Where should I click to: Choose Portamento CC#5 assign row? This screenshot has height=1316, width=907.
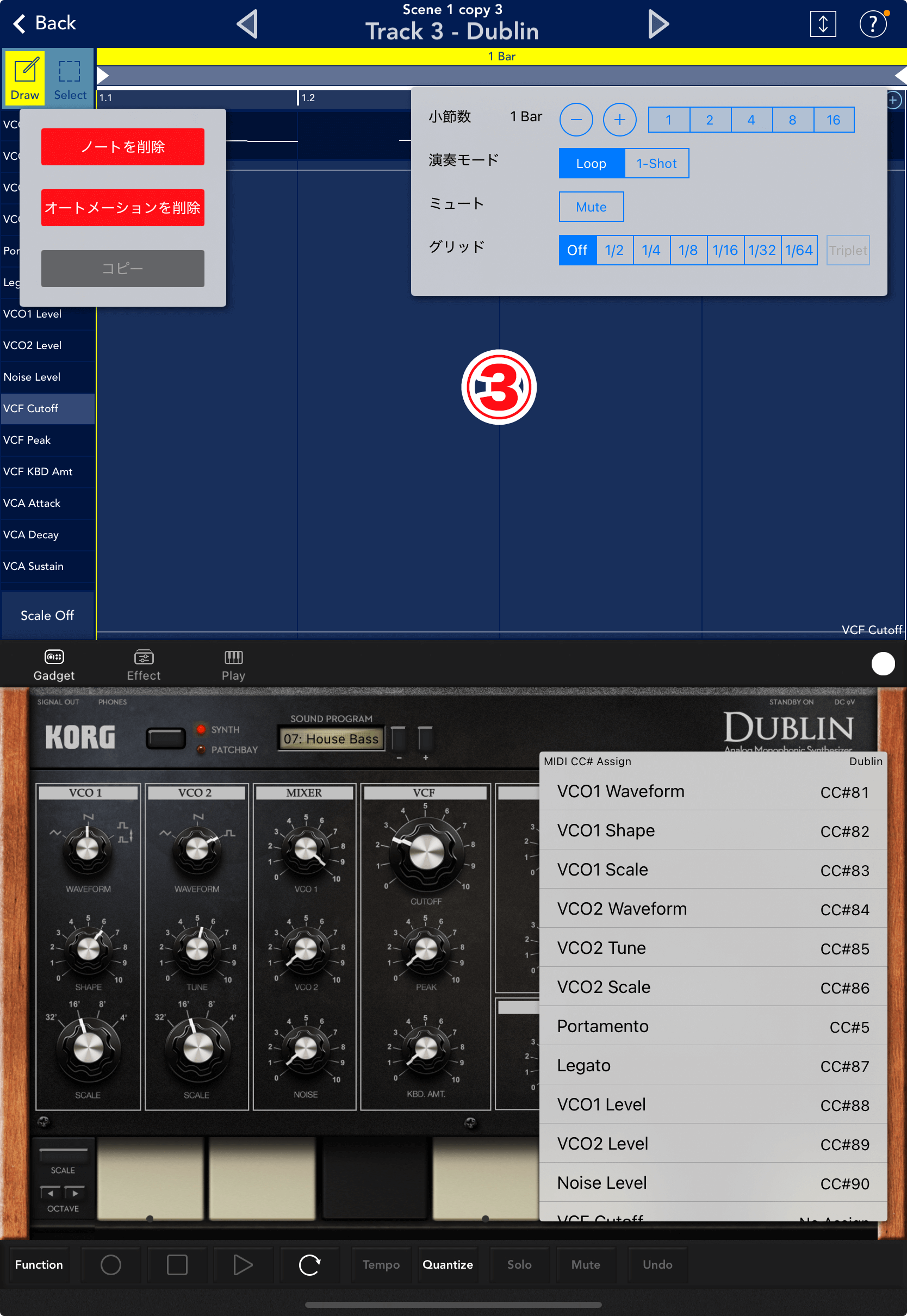[x=713, y=1026]
